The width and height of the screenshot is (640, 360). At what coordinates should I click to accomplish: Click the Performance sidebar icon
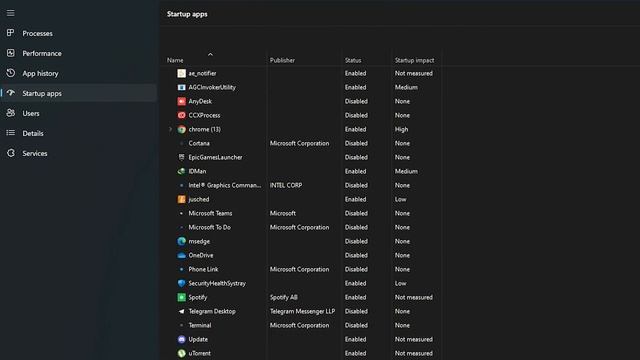point(11,53)
